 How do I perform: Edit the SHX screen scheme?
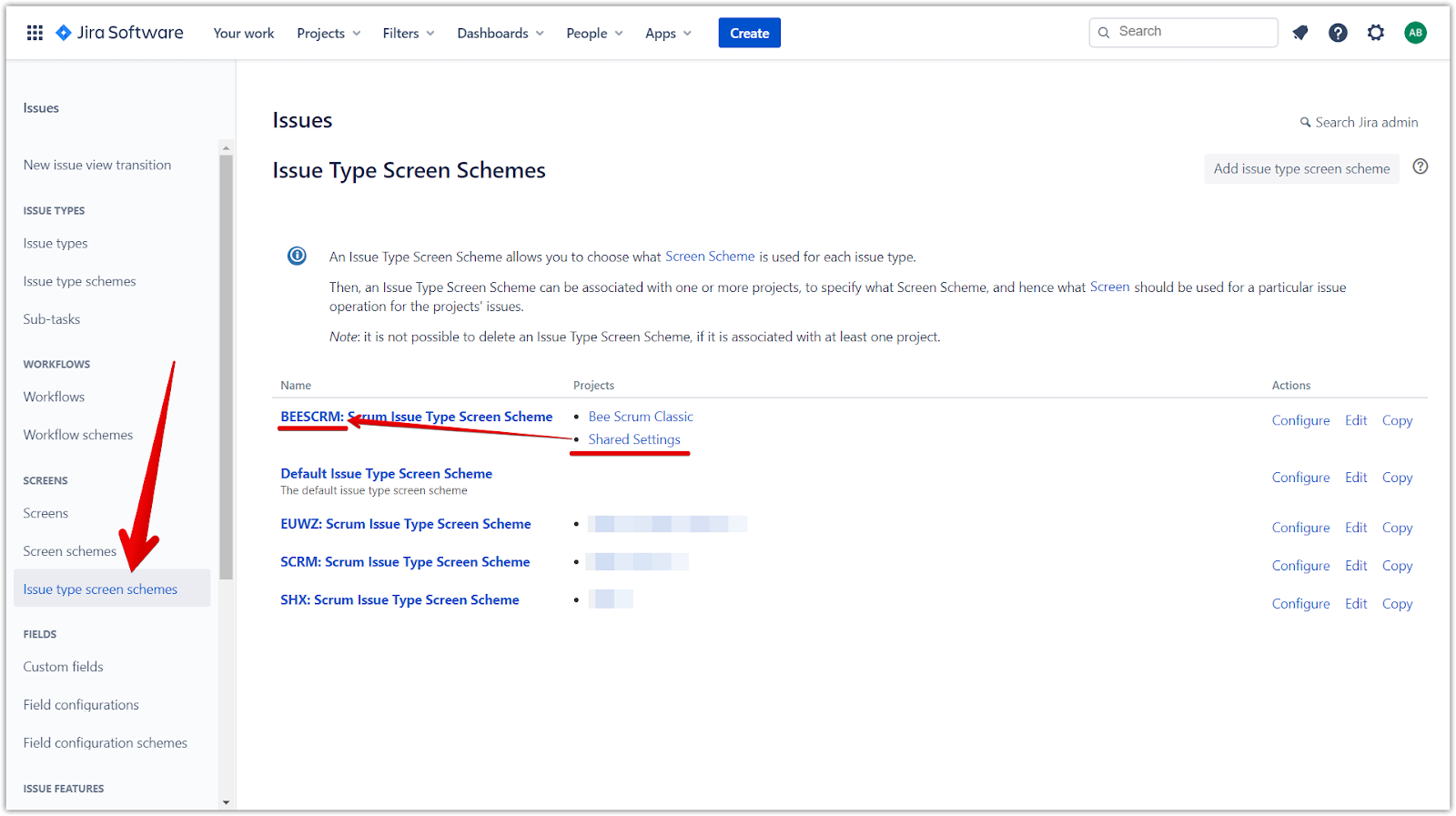pos(1356,604)
